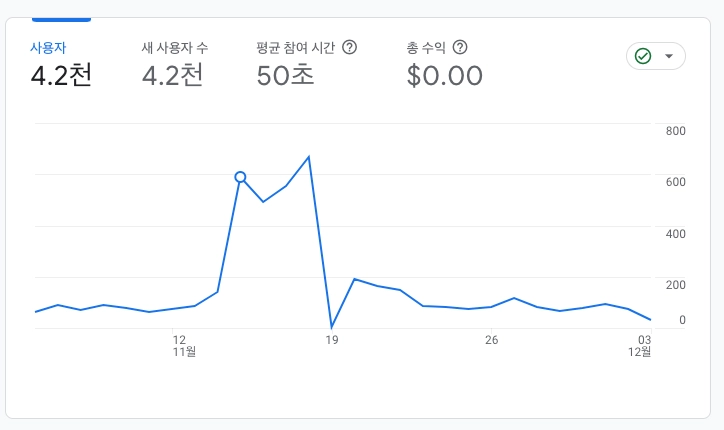Image resolution: width=724 pixels, height=430 pixels.
Task: Click help icon next to 총 수익
Action: pos(460,48)
